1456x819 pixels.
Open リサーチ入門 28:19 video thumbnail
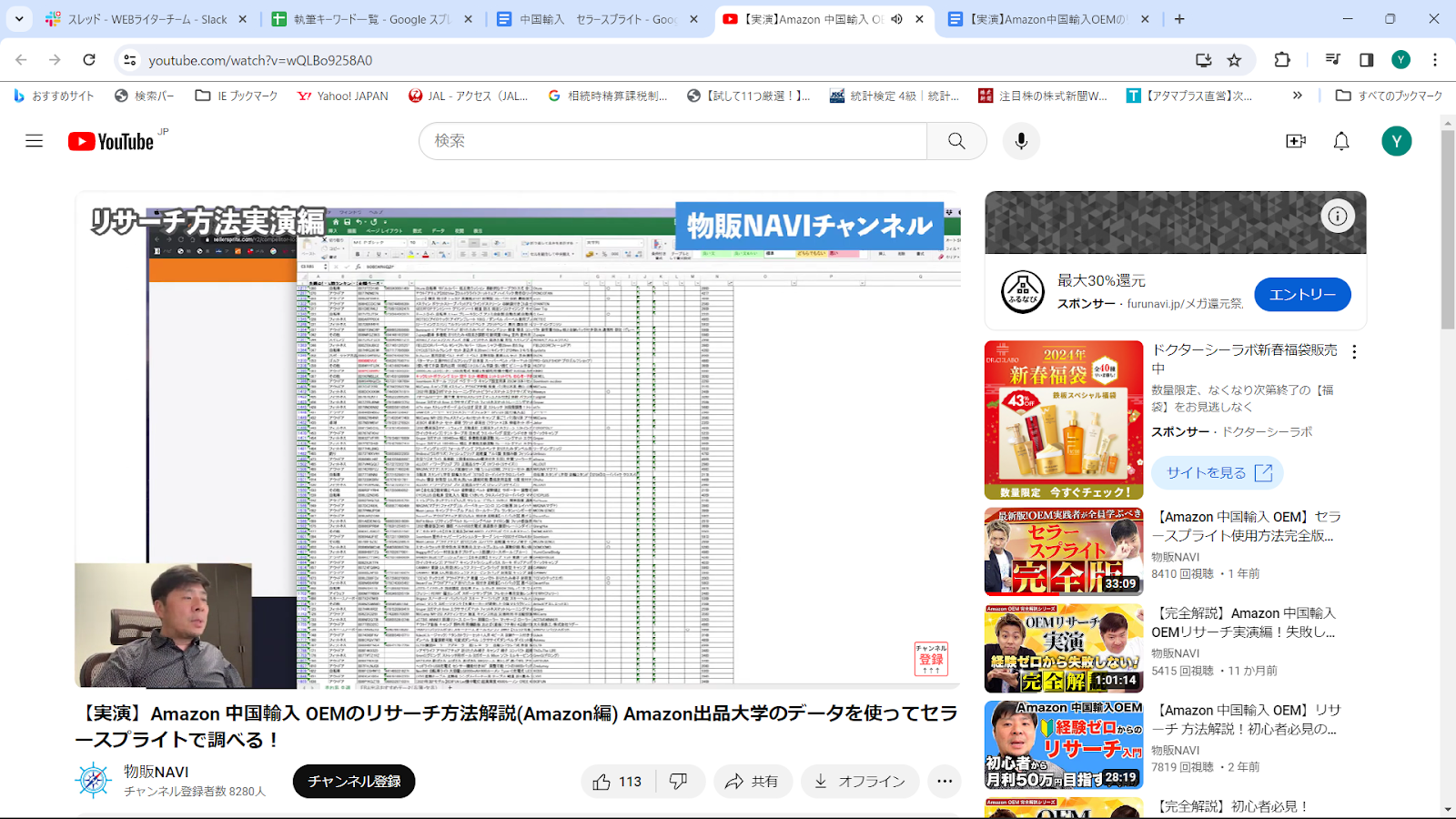pos(1064,745)
